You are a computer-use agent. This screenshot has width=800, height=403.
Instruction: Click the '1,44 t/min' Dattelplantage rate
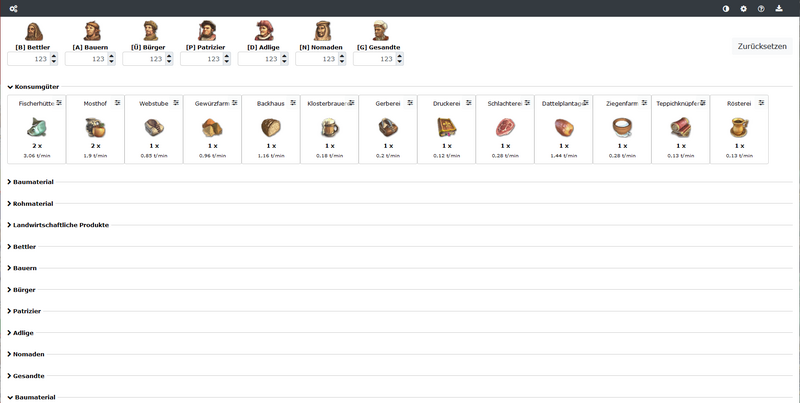click(x=564, y=156)
